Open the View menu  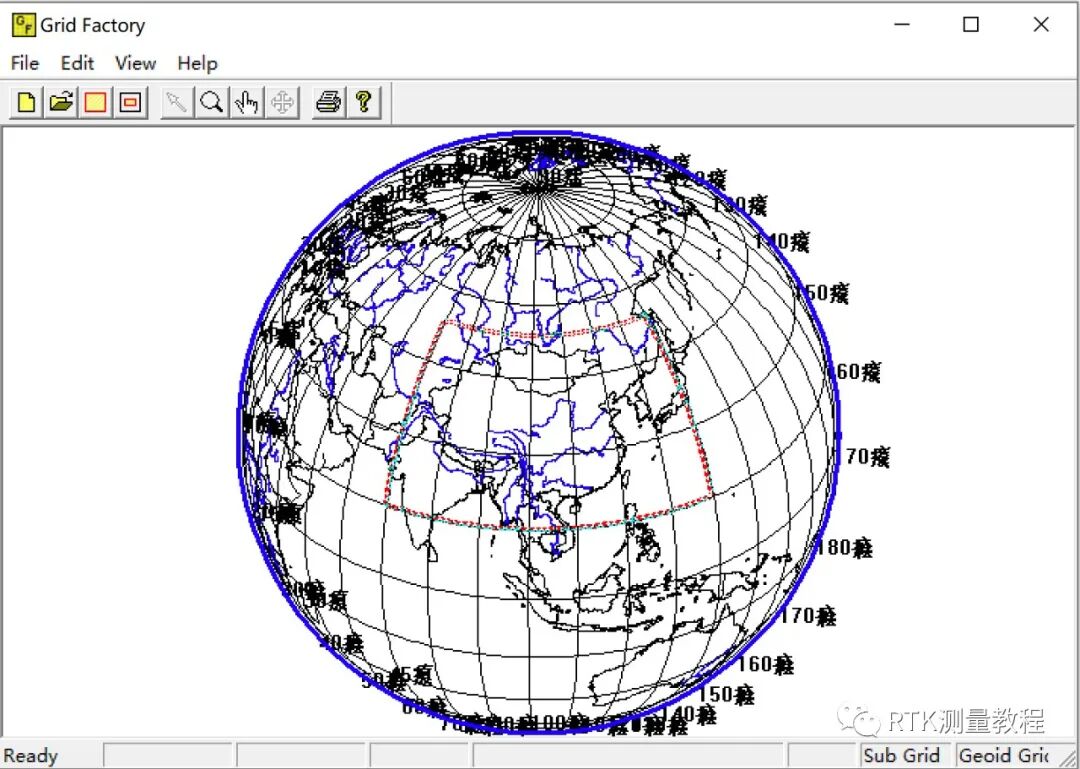[x=136, y=63]
